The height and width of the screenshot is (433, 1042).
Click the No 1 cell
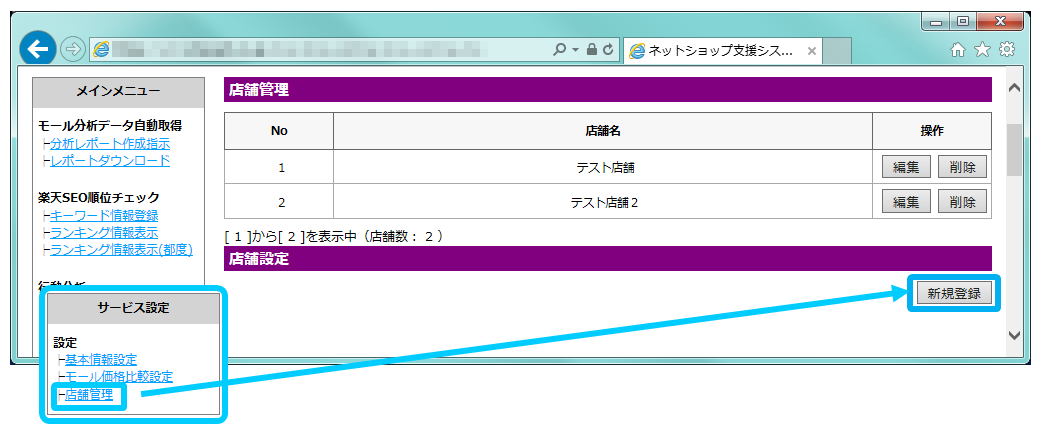tap(279, 168)
